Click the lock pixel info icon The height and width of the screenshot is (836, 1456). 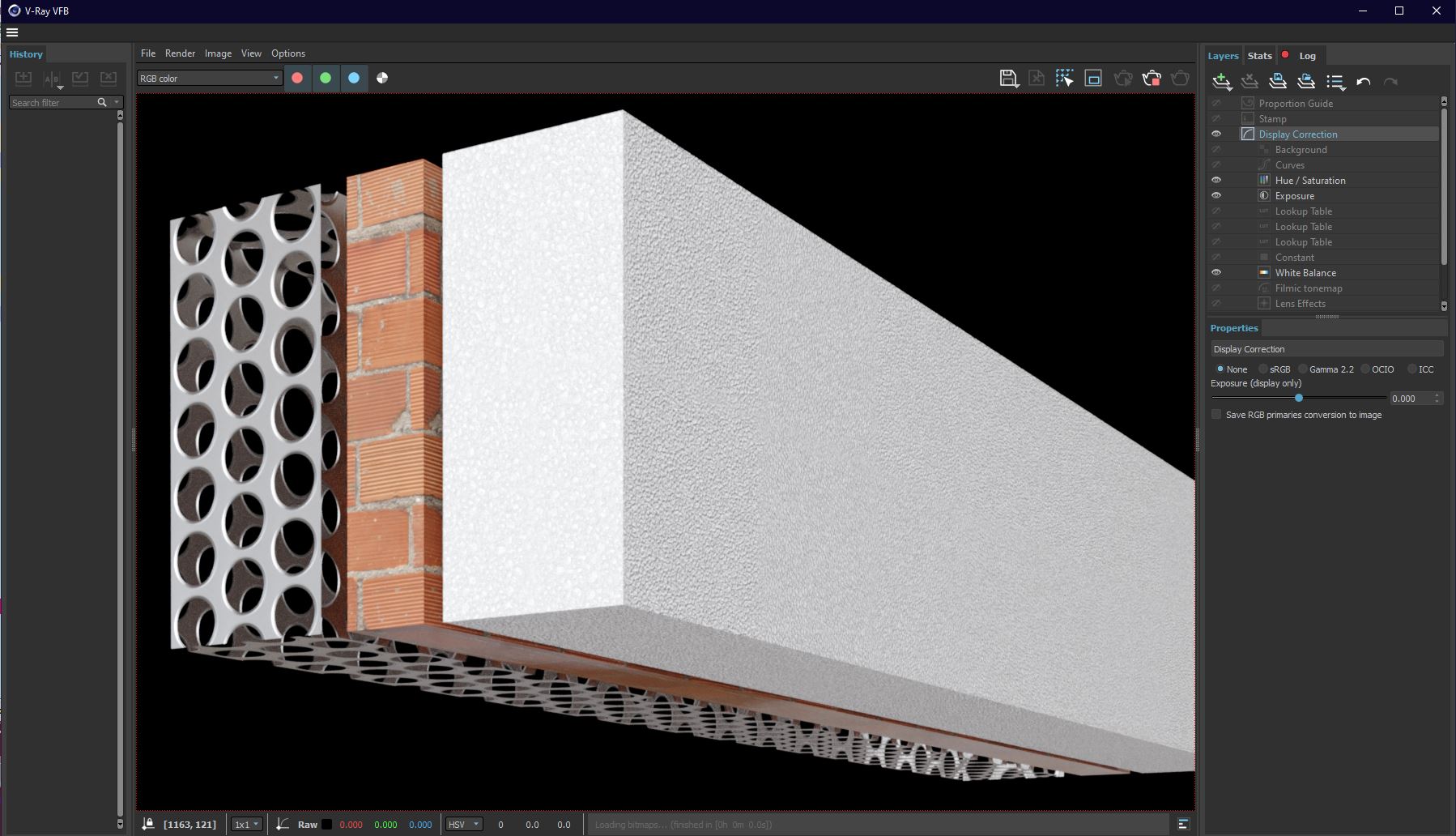(148, 824)
